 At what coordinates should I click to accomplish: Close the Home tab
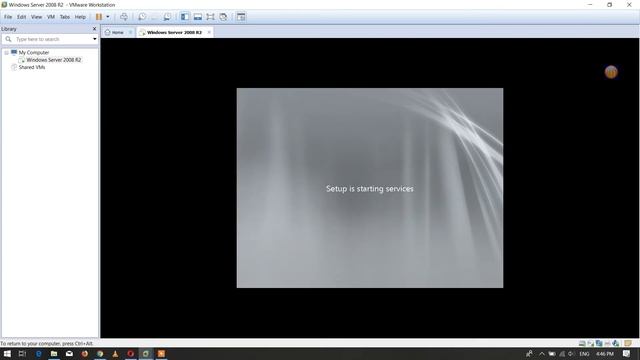130,32
